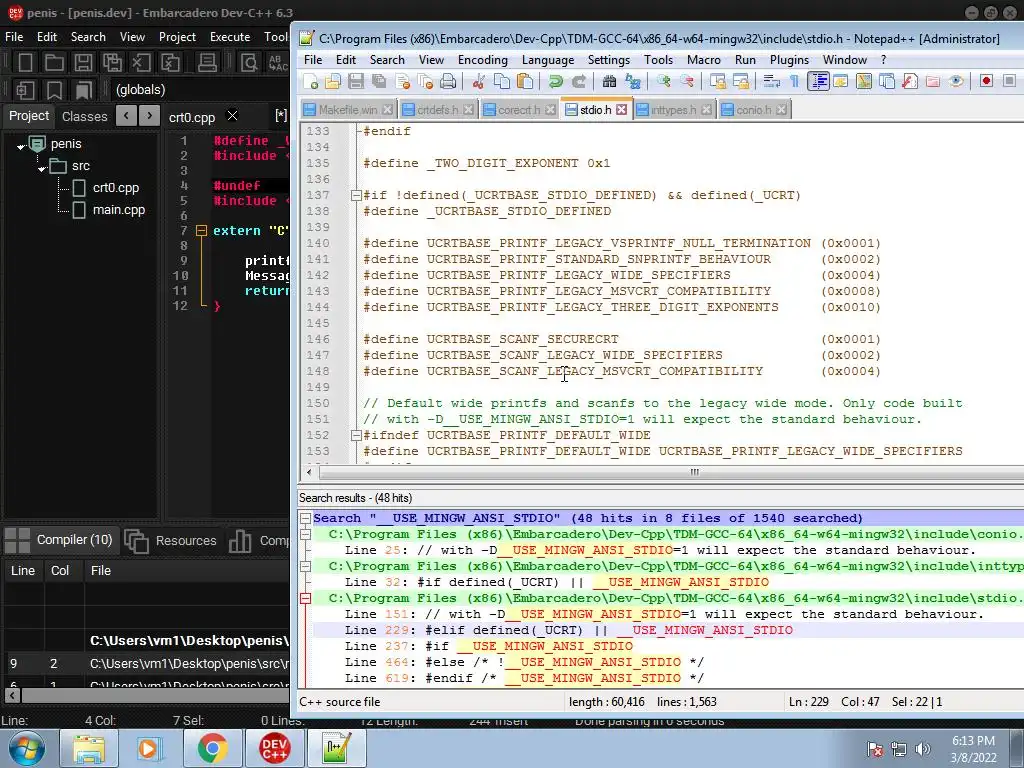Screen dimensions: 1024x768
Task: Click the Replace icon next to binoculars
Action: point(633,82)
